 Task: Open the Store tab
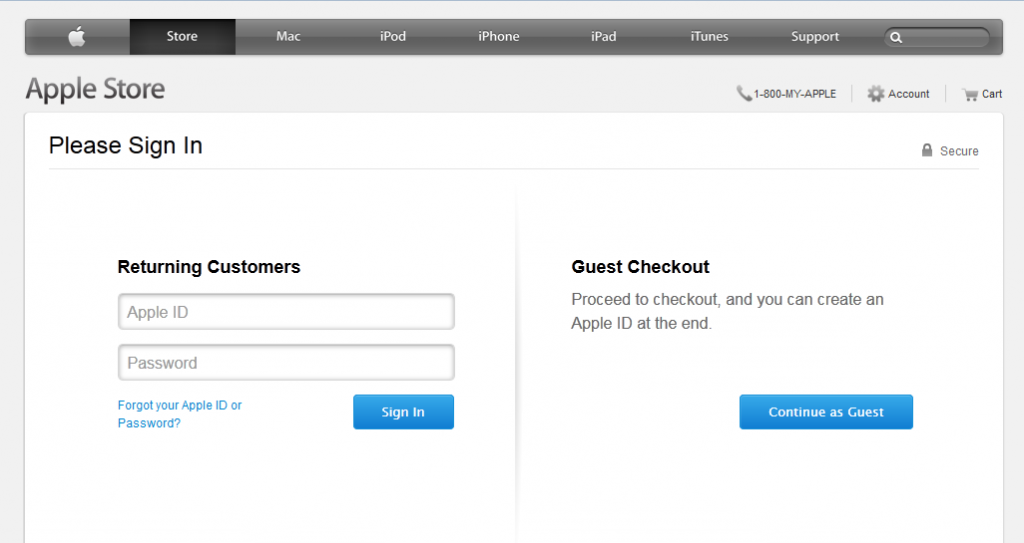pos(182,37)
